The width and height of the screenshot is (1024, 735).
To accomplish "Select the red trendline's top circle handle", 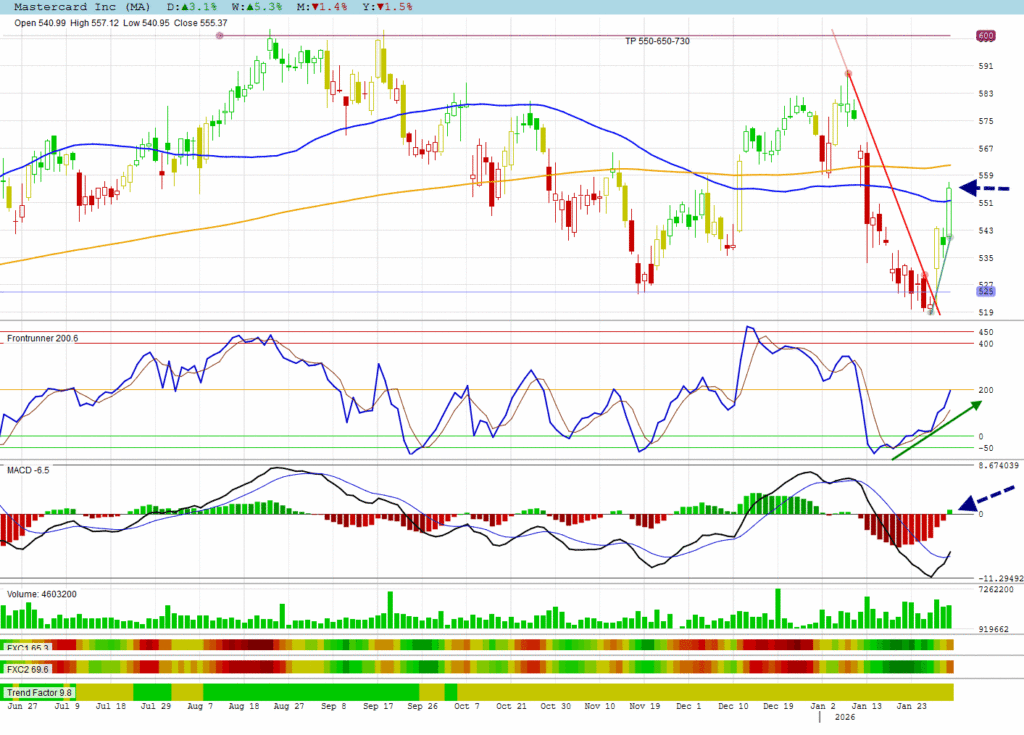I will point(848,73).
